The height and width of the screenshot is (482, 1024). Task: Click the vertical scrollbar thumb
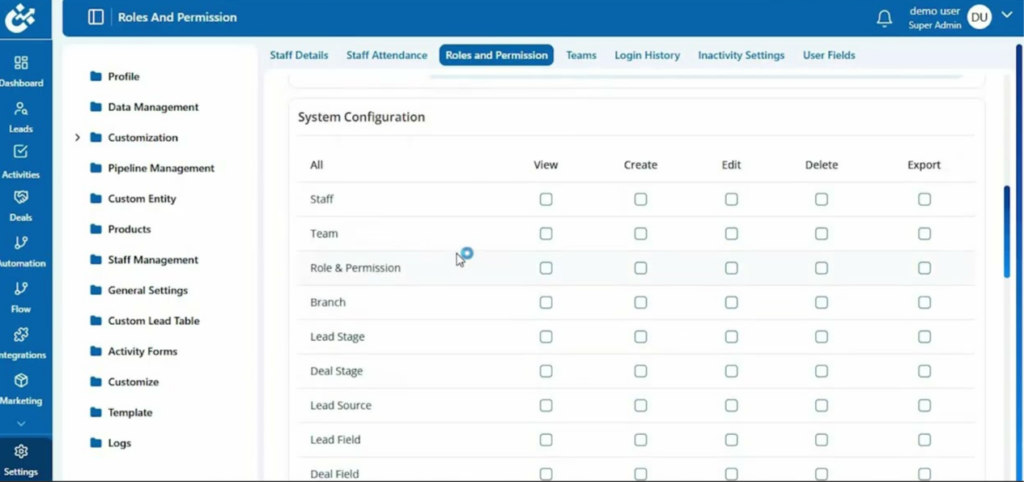pyautogui.click(x=1006, y=232)
